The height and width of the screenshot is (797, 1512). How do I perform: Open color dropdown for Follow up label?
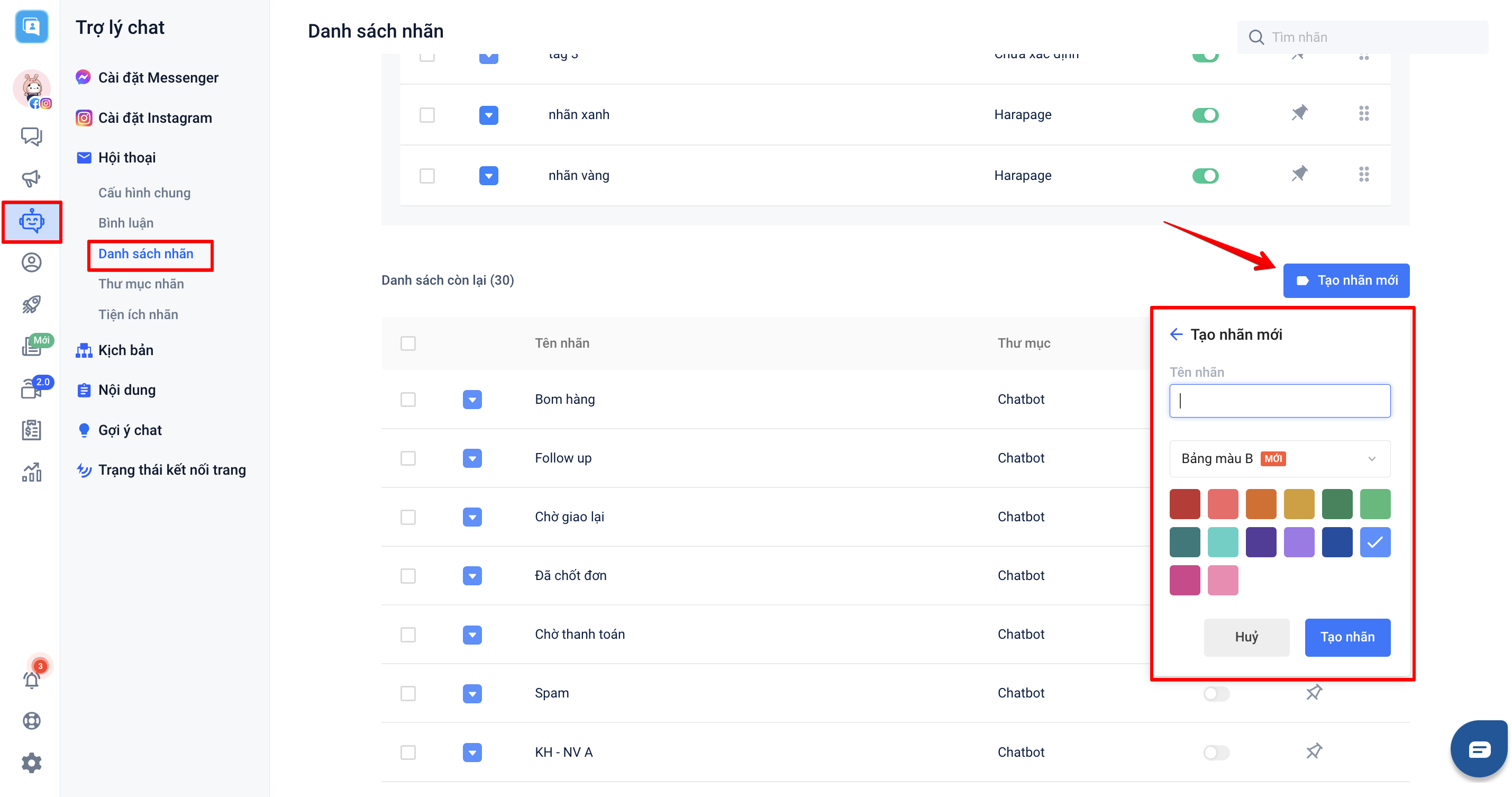[472, 458]
